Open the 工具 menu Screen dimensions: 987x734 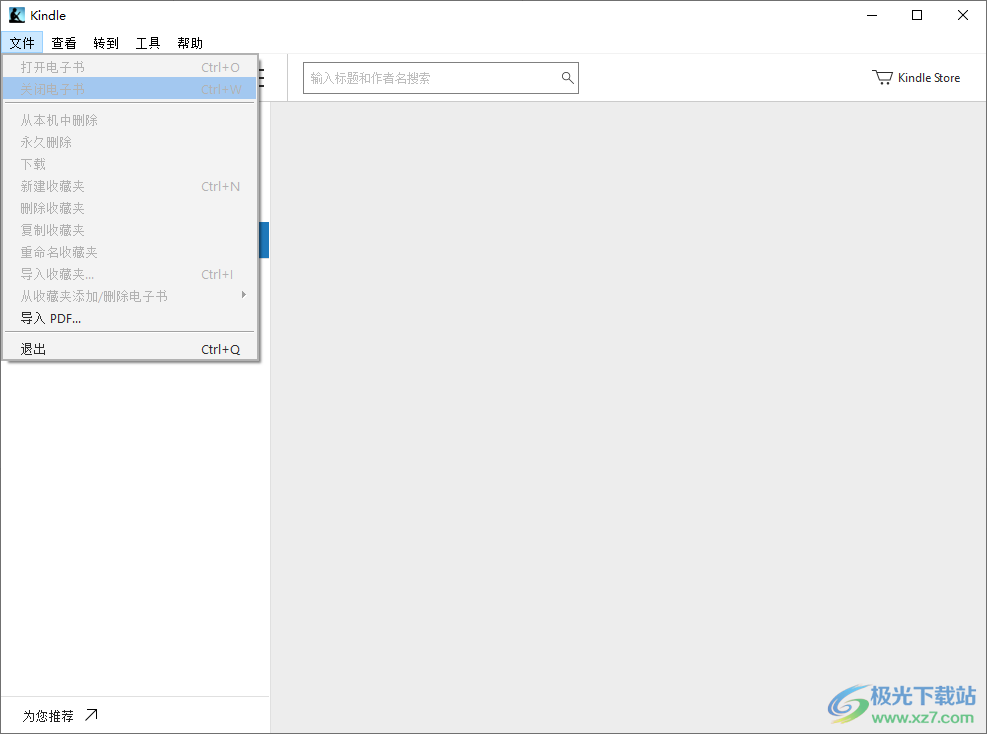point(148,43)
